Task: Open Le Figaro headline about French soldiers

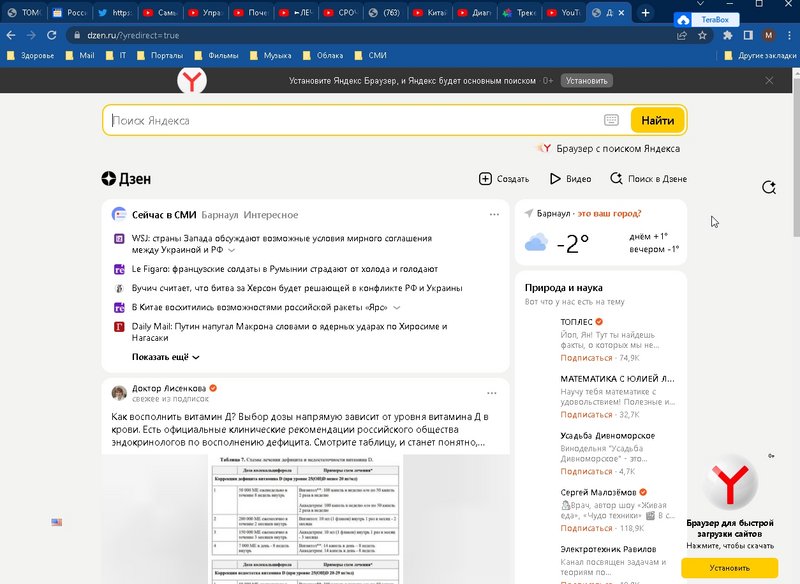Action: (x=285, y=269)
